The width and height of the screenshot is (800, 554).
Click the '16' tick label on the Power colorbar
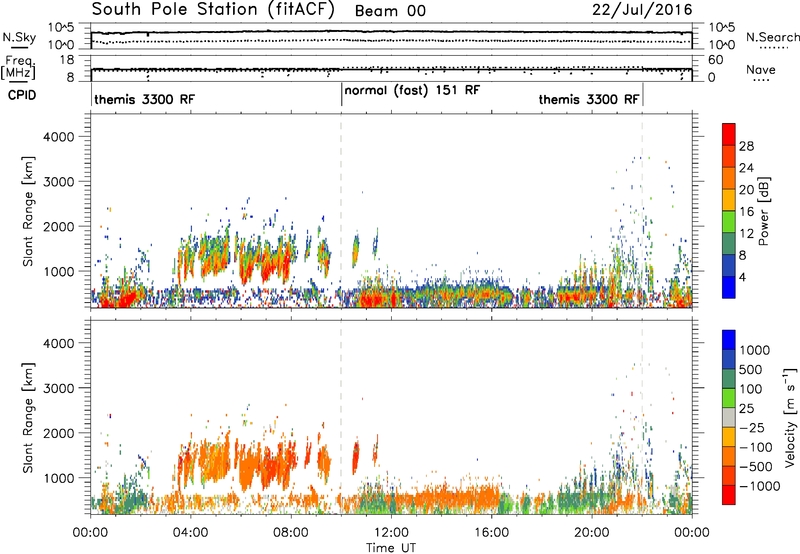(746, 212)
